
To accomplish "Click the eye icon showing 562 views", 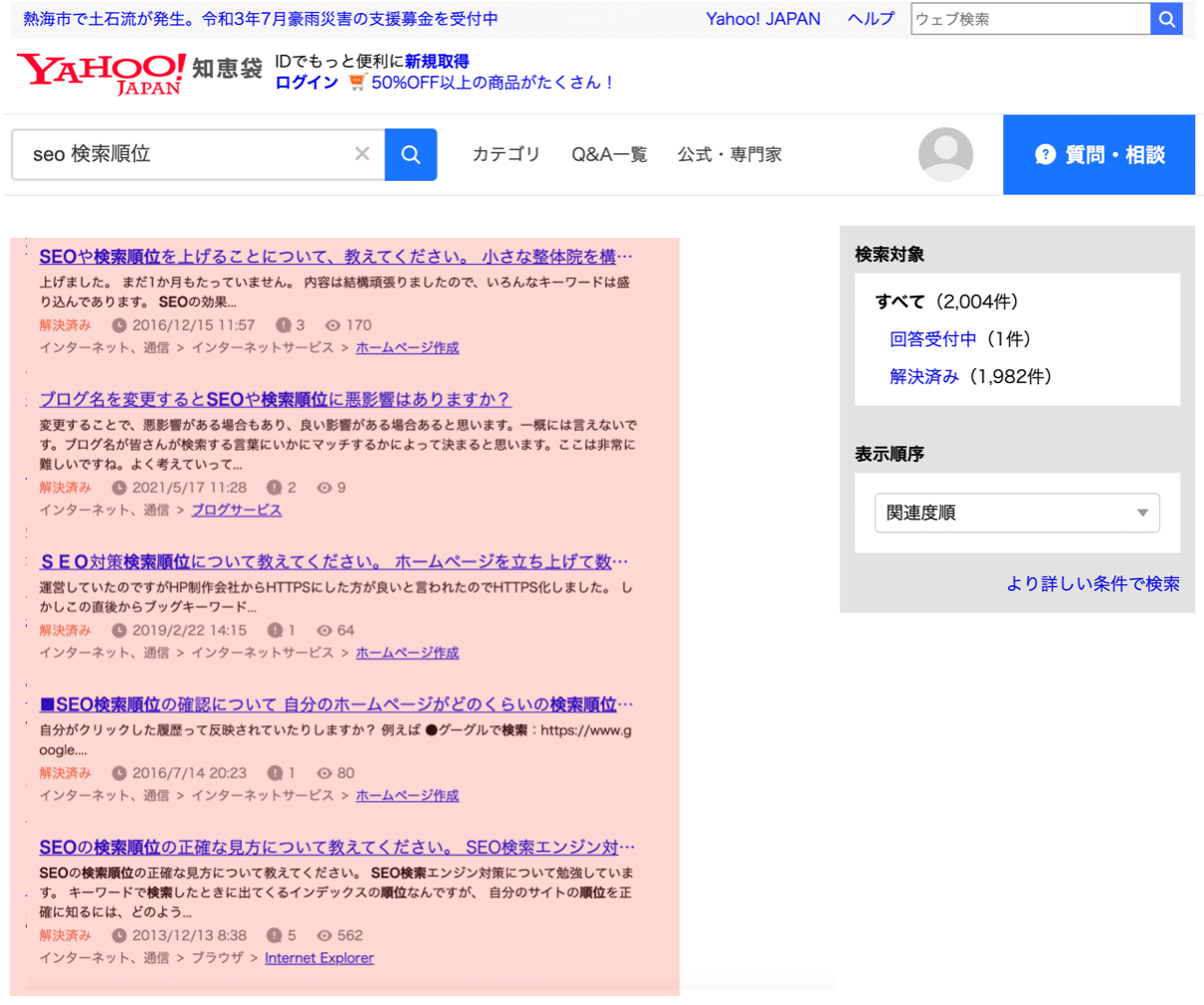I will point(325,935).
